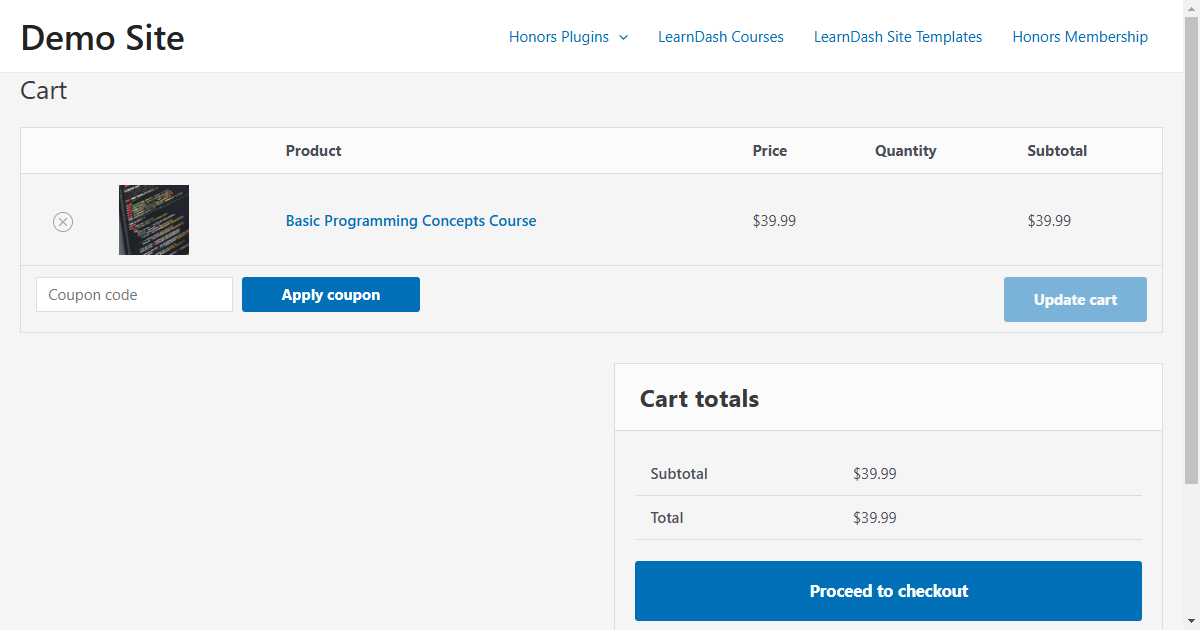Click the Demo Site logo text
Screen dimensions: 1200x630
pyautogui.click(x=102, y=37)
